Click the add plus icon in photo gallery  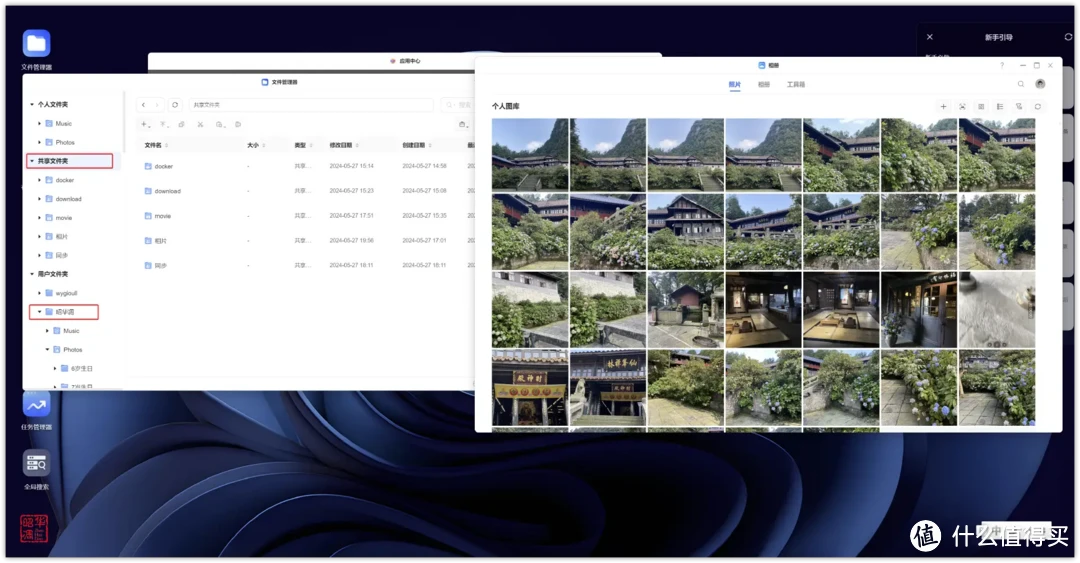click(943, 106)
